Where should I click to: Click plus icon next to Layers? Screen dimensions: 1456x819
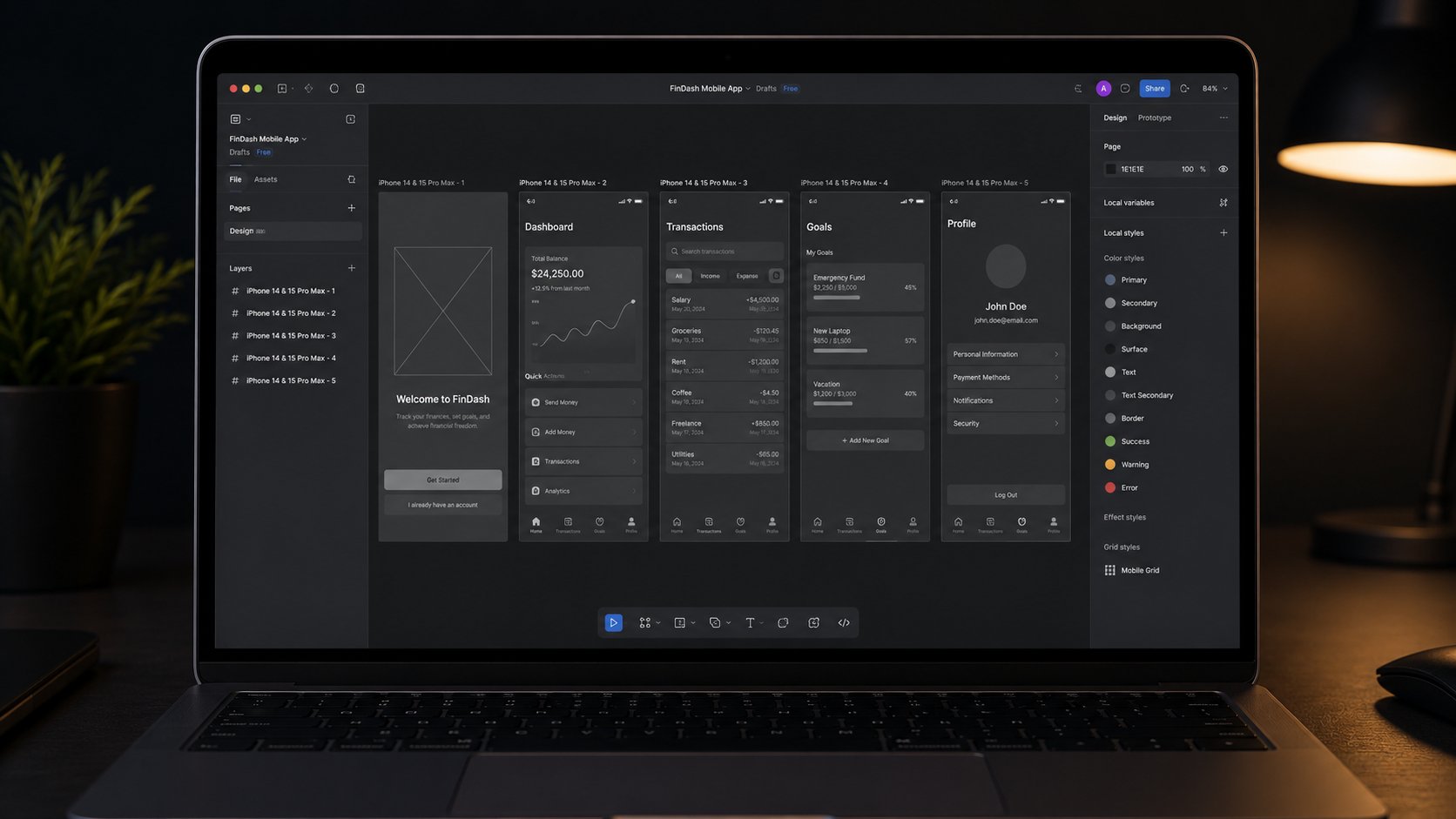[352, 268]
